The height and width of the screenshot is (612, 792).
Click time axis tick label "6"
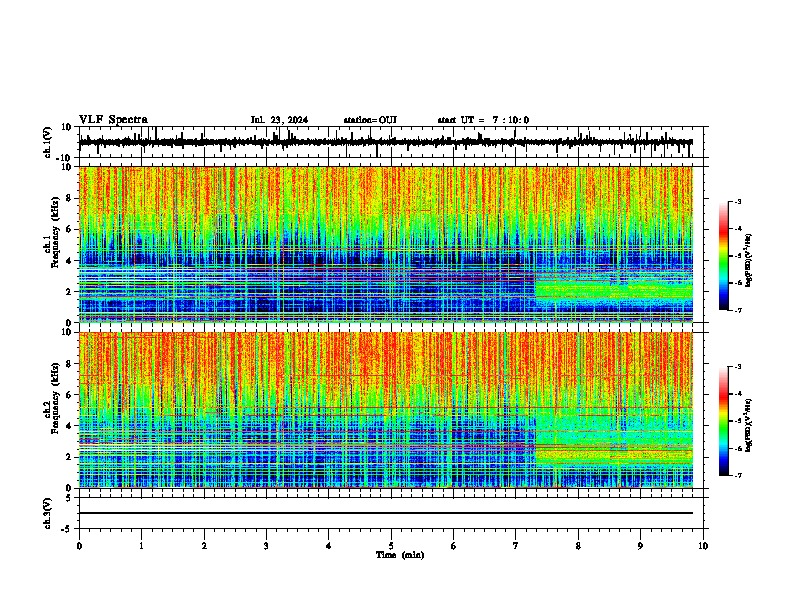click(454, 546)
